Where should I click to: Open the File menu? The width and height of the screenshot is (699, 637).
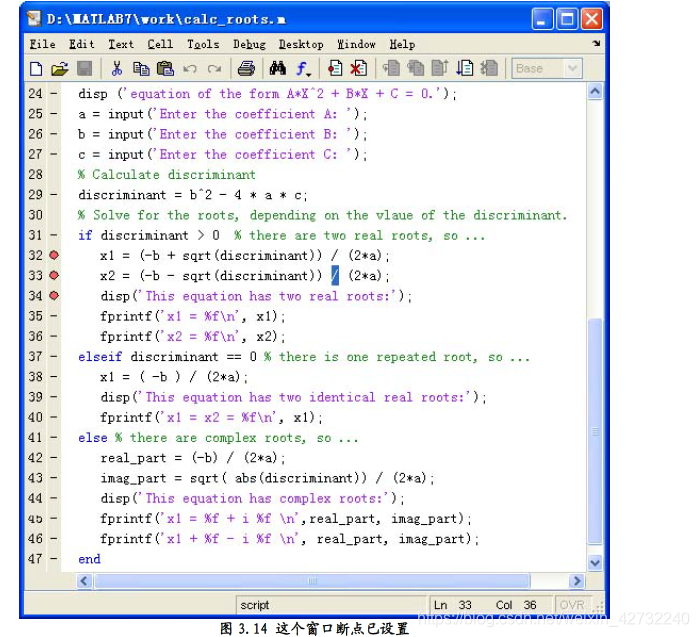click(x=42, y=44)
